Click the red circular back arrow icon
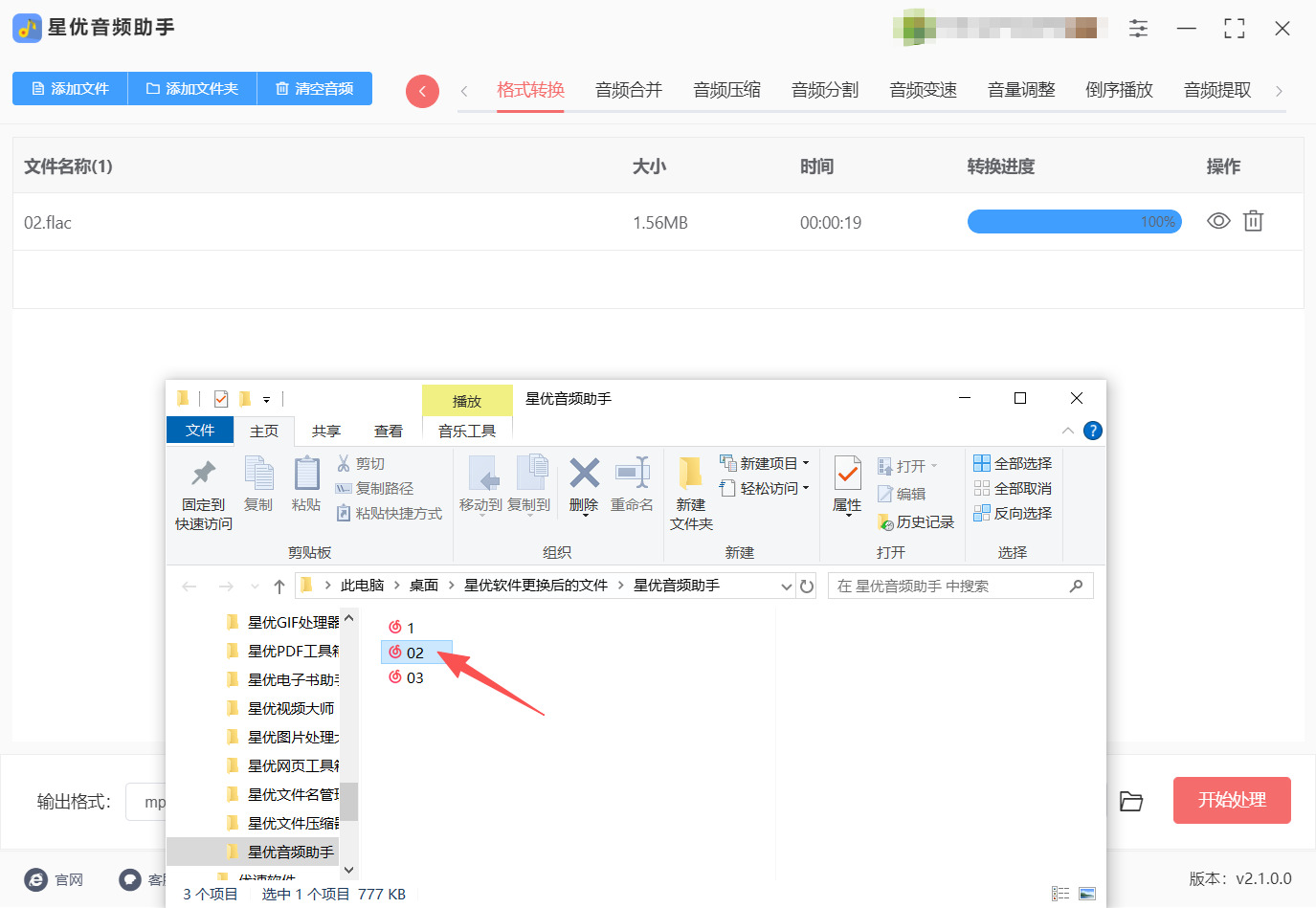 pyautogui.click(x=422, y=91)
